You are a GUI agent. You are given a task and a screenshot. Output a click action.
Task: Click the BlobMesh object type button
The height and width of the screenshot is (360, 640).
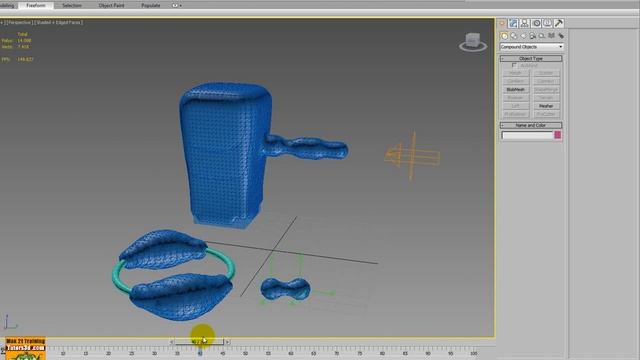(516, 89)
